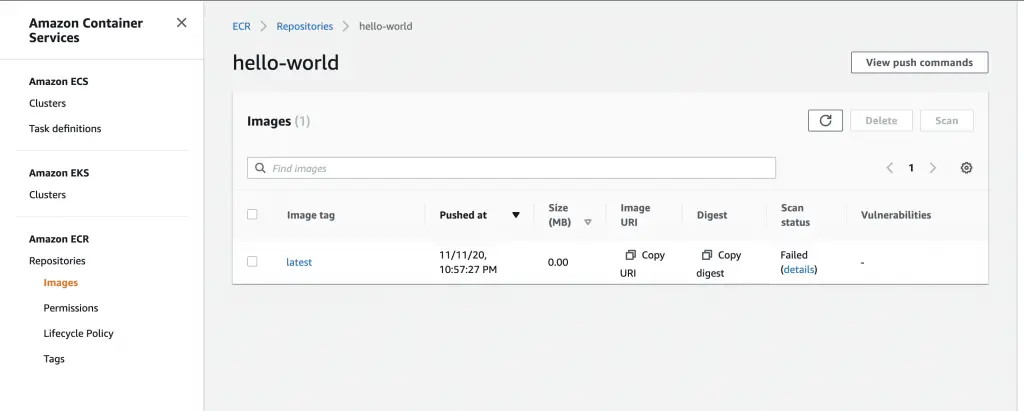This screenshot has height=411, width=1024.
Task: Click Repositories breadcrumb link
Action: pos(304,26)
